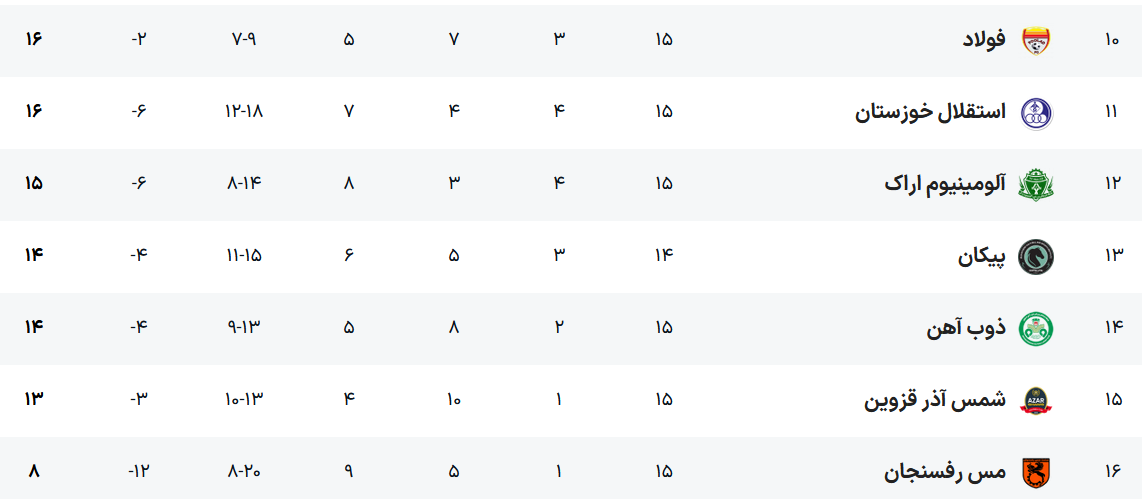This screenshot has width=1142, height=499.
Task: Click rank number ۱۶ beside Mes Rafsanjan
Action: pos(1113,472)
